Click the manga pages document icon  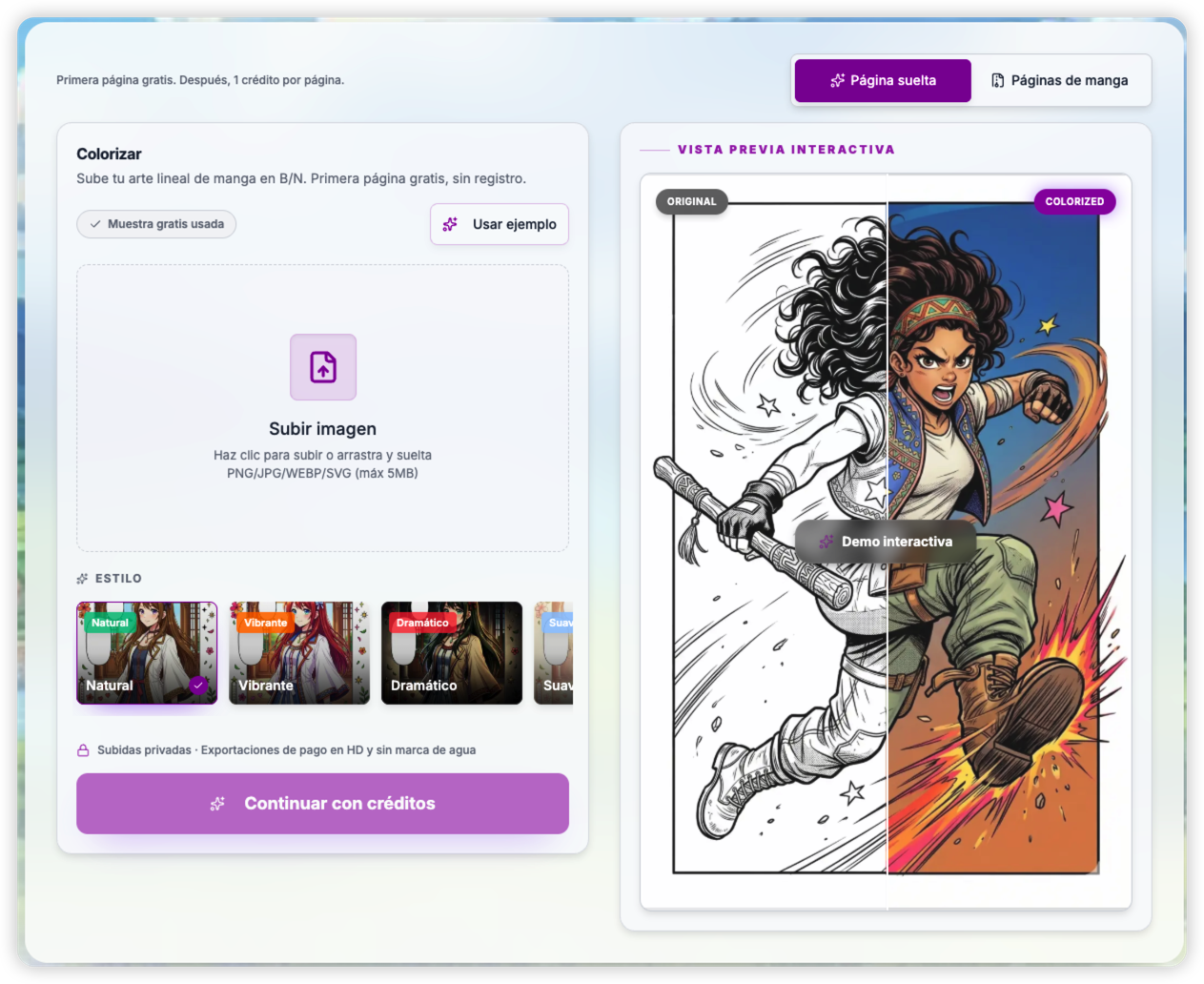(997, 80)
